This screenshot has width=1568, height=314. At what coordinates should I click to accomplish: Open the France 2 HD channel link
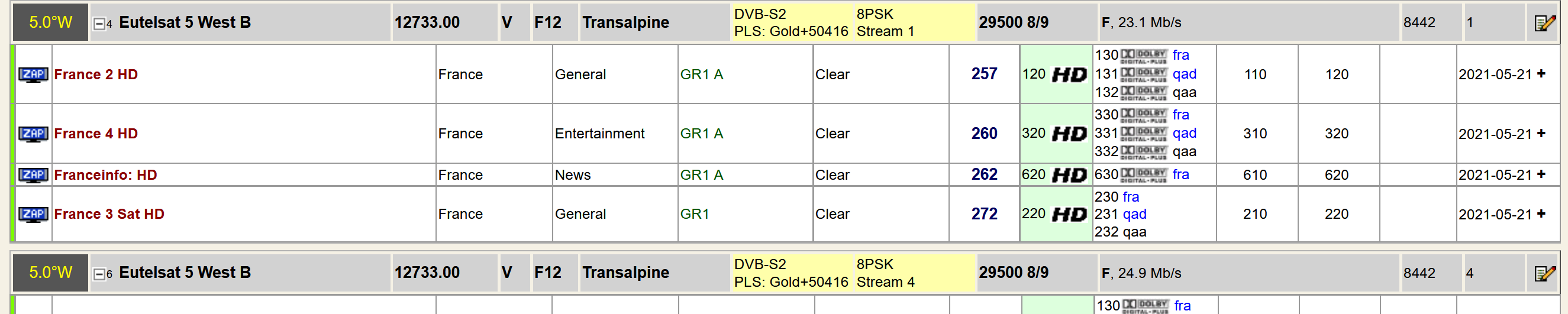click(96, 75)
